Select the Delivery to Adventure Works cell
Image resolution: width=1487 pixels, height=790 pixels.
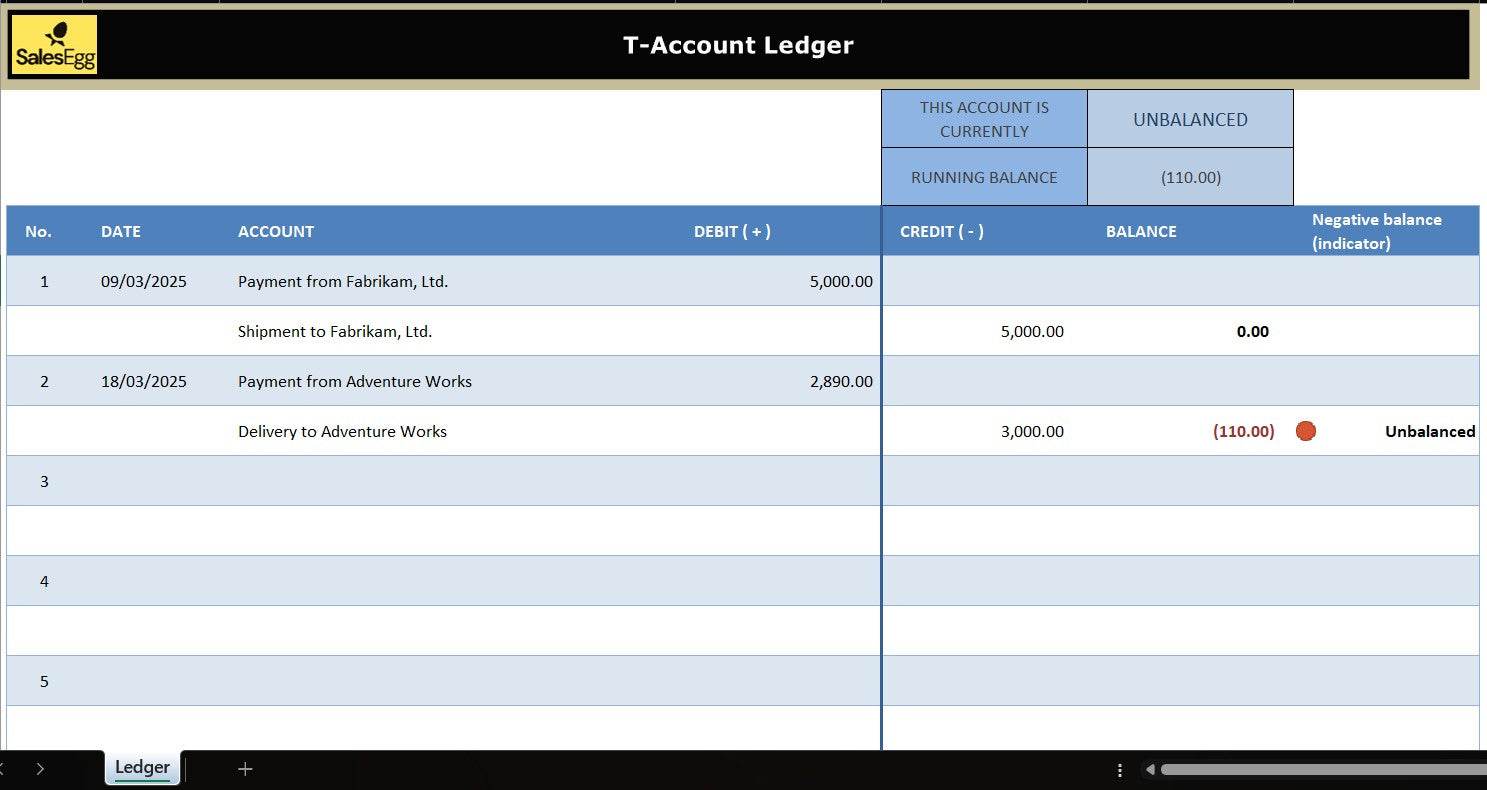[x=342, y=431]
